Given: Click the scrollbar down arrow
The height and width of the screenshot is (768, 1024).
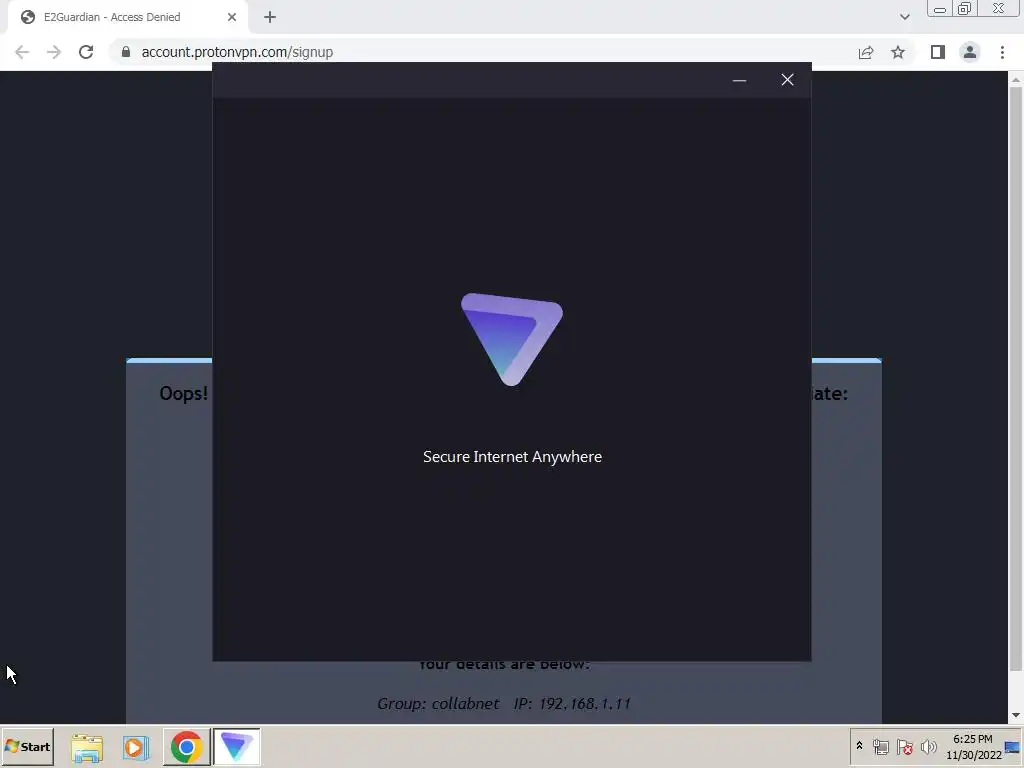Looking at the screenshot, I should pos(1016,716).
